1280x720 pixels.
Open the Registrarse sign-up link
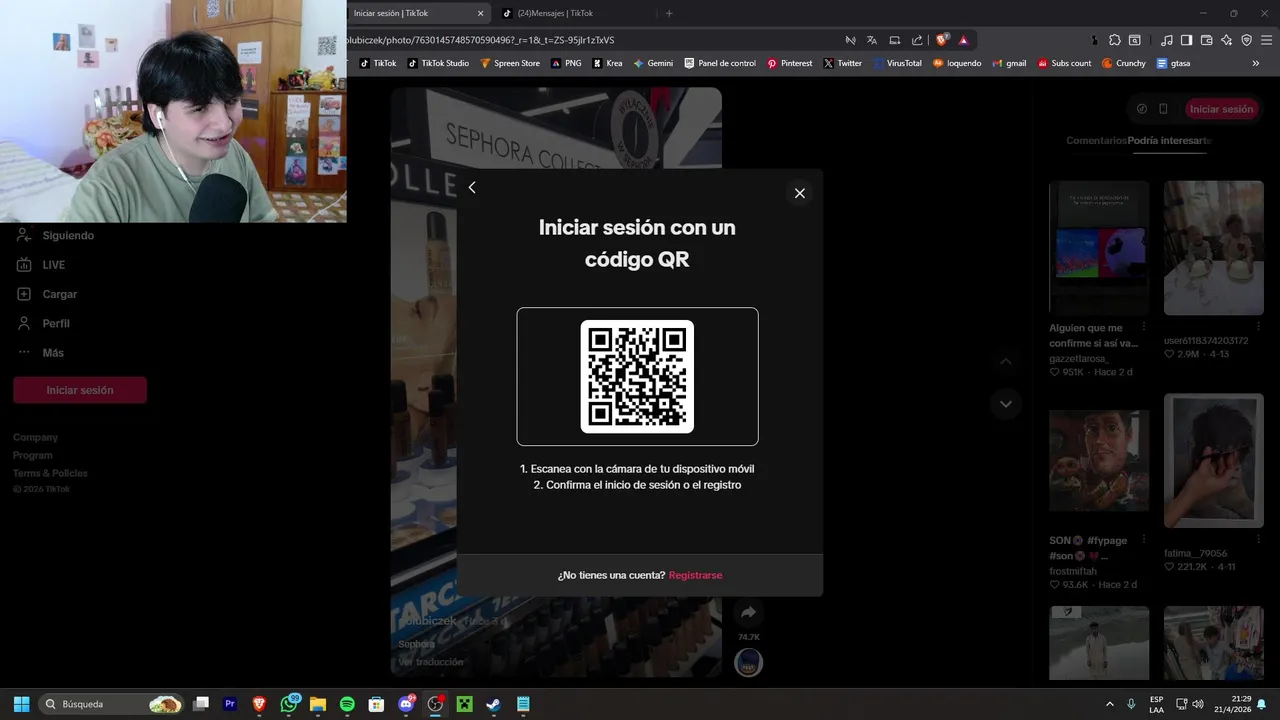pos(695,575)
